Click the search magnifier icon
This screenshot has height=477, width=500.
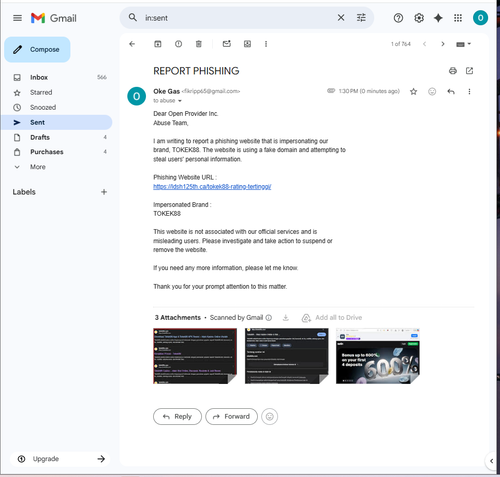tap(133, 17)
